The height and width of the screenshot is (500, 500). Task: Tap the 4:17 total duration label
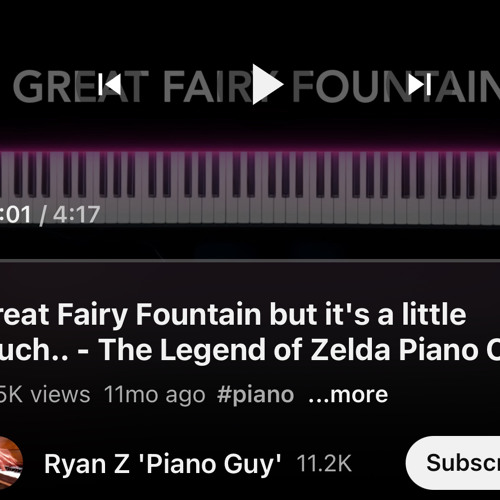point(77,214)
